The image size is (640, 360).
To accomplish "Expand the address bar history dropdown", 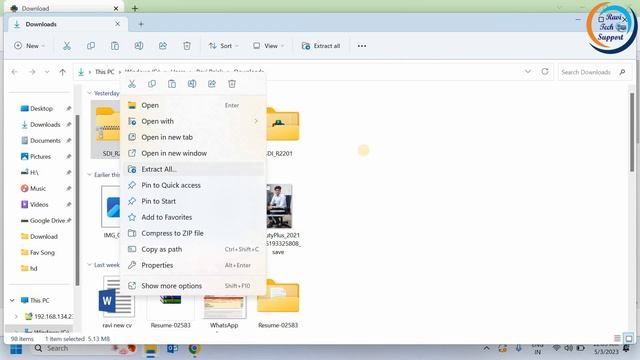I will point(528,72).
